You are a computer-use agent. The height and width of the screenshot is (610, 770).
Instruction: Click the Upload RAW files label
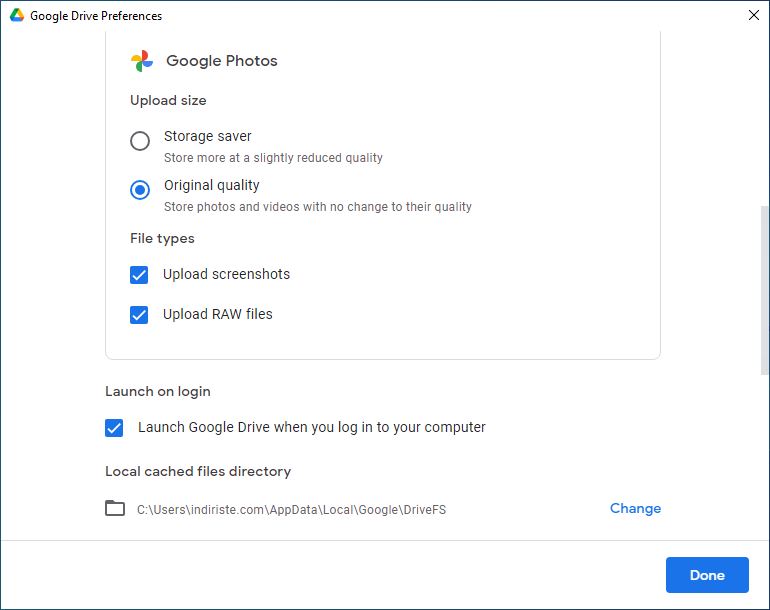218,314
